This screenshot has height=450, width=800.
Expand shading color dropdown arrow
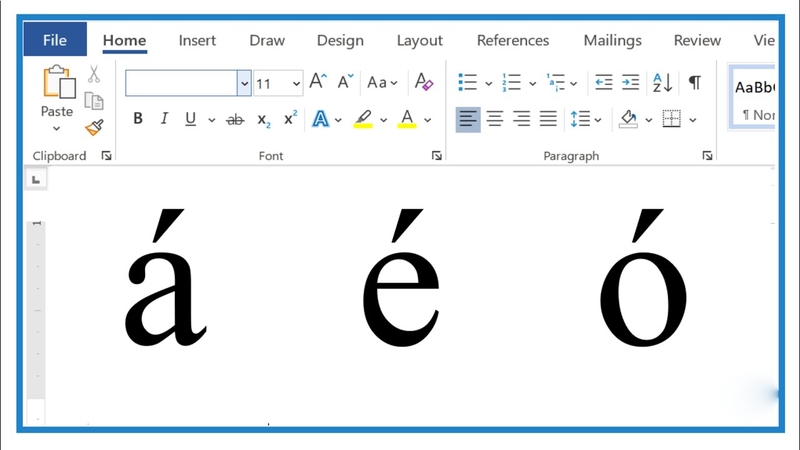coord(648,120)
